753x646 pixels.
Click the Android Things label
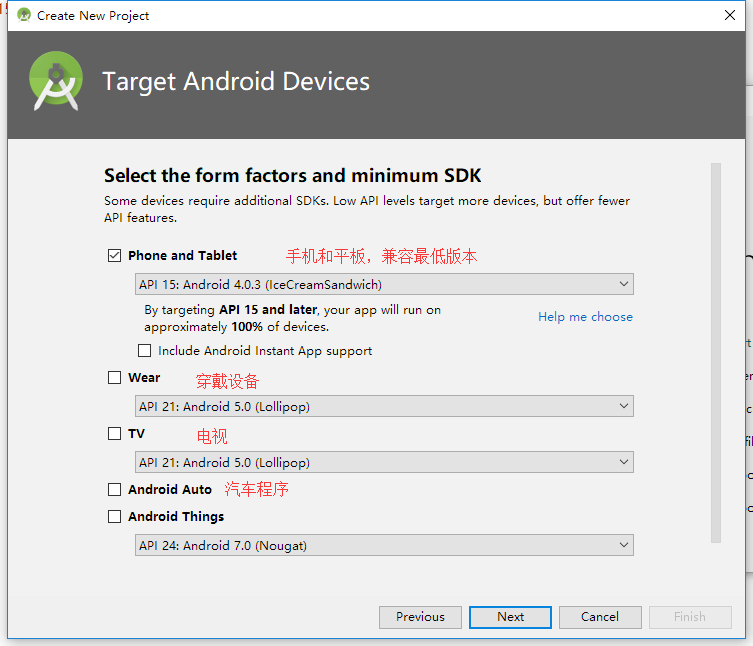click(176, 517)
